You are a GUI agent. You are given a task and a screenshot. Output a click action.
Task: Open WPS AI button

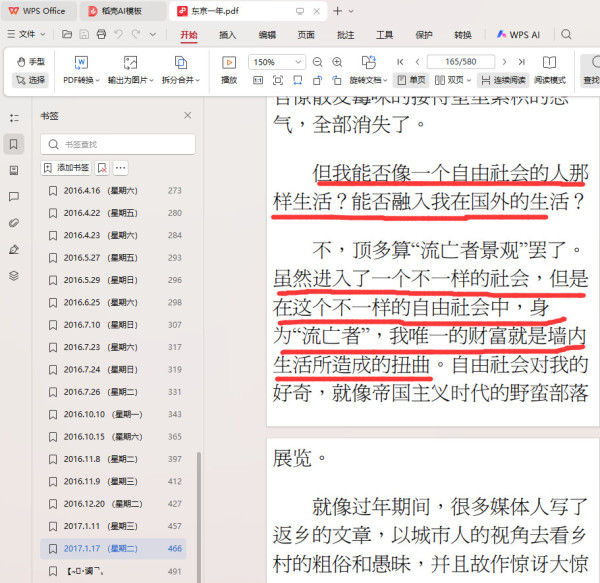[x=518, y=34]
